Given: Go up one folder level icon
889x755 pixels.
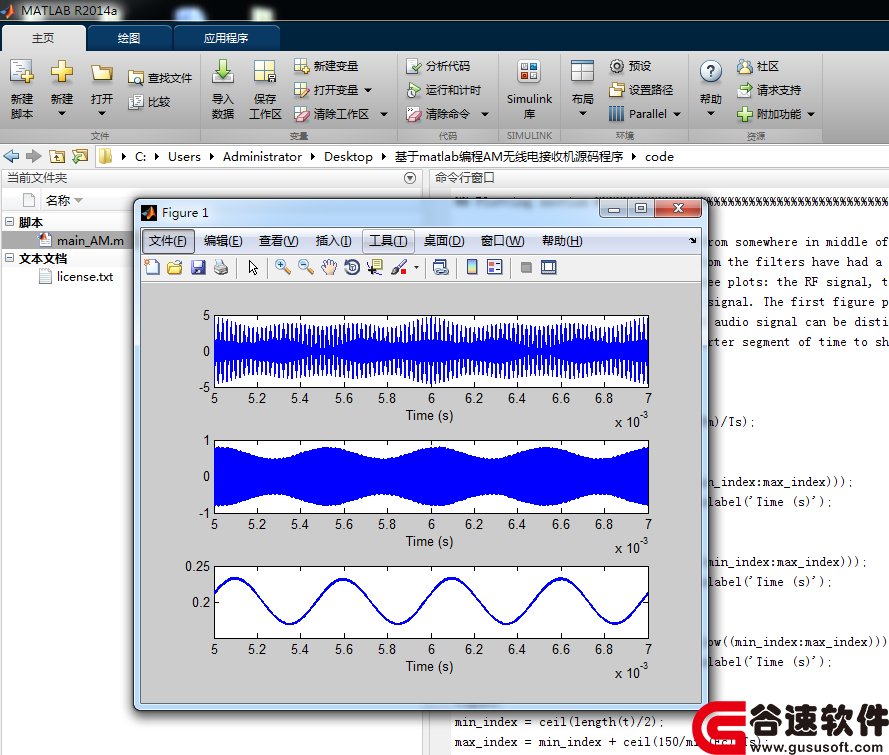Looking at the screenshot, I should (x=57, y=156).
